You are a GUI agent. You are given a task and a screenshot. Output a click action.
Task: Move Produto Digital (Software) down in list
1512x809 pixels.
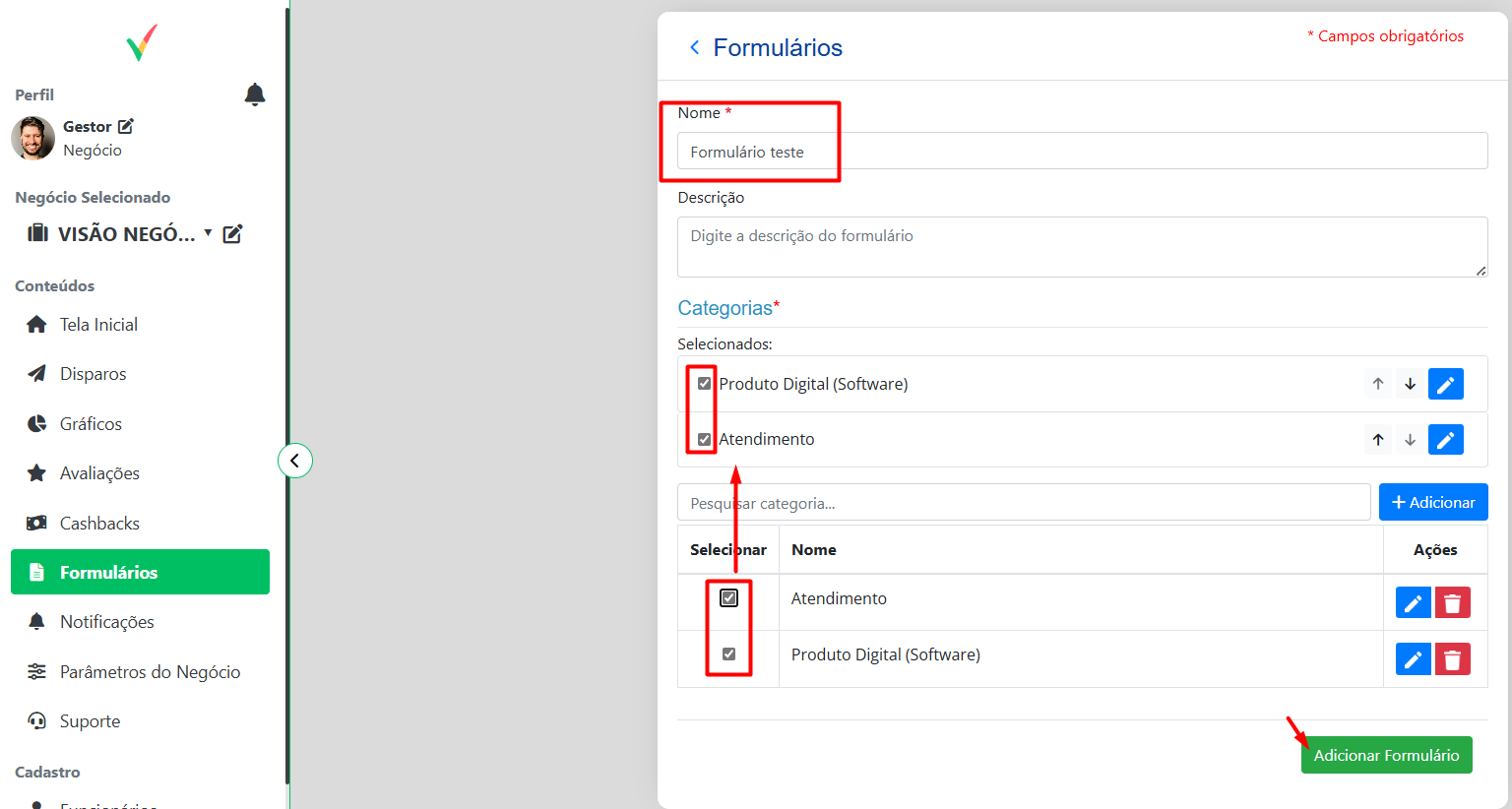pyautogui.click(x=1410, y=384)
